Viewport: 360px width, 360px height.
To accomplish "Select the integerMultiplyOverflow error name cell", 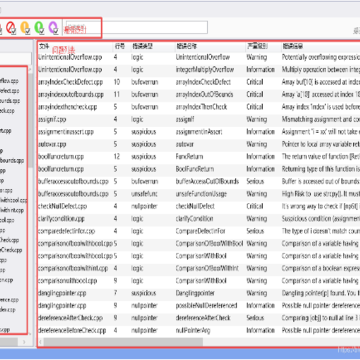I will click(205, 70).
